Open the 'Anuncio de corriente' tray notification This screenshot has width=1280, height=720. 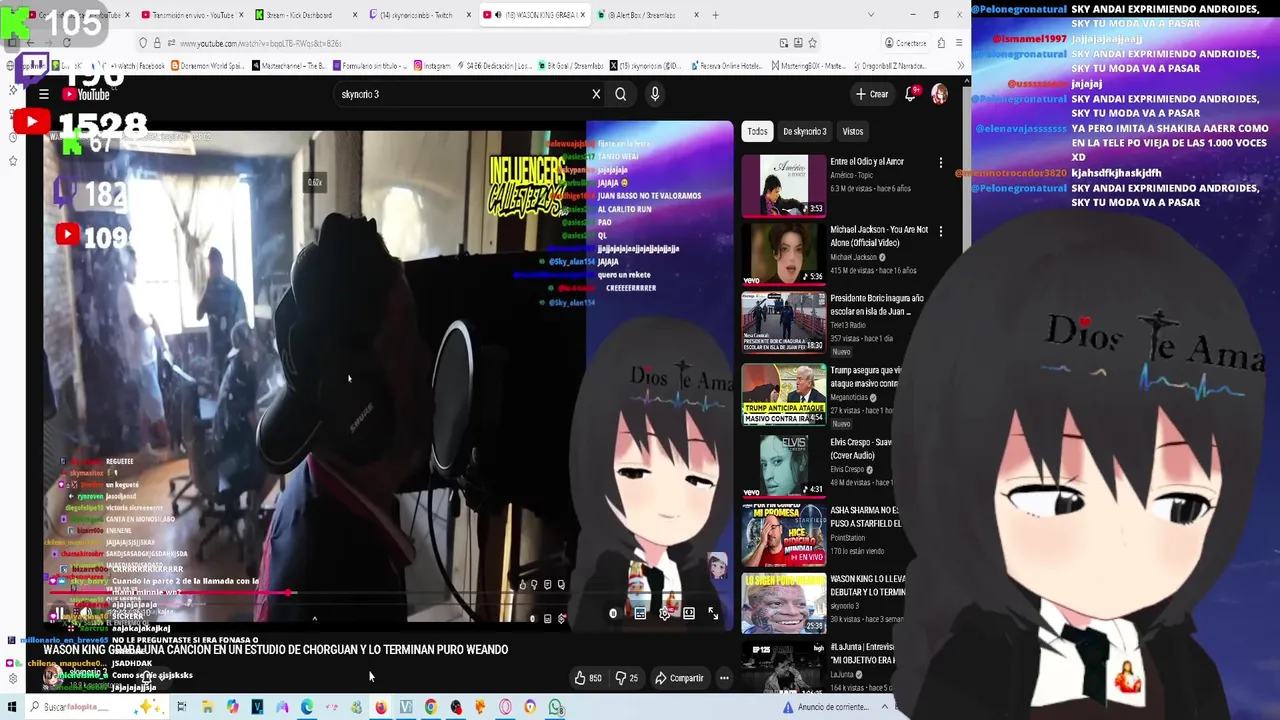[828, 708]
